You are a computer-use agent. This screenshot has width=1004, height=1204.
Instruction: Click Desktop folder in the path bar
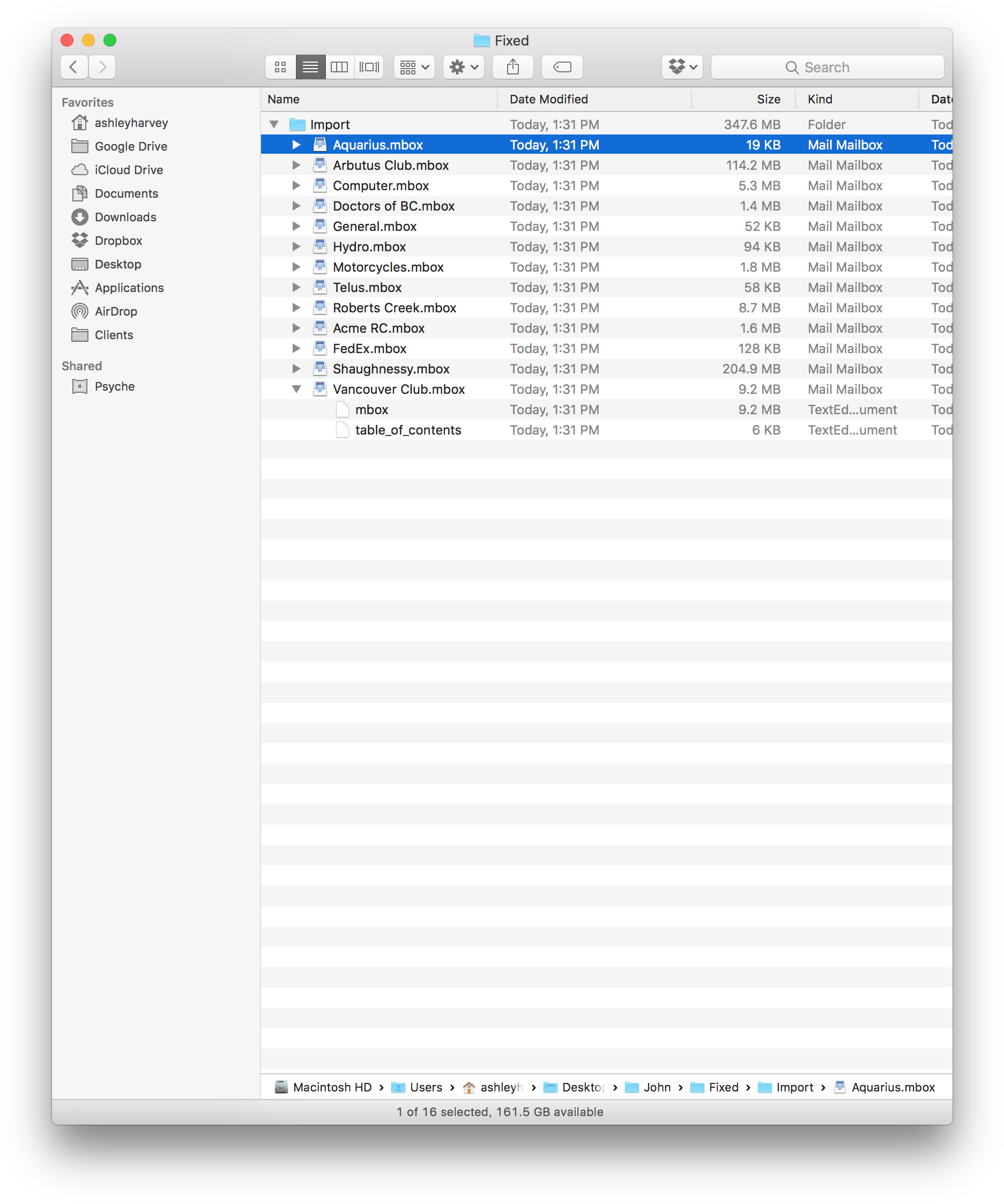pyautogui.click(x=574, y=1087)
